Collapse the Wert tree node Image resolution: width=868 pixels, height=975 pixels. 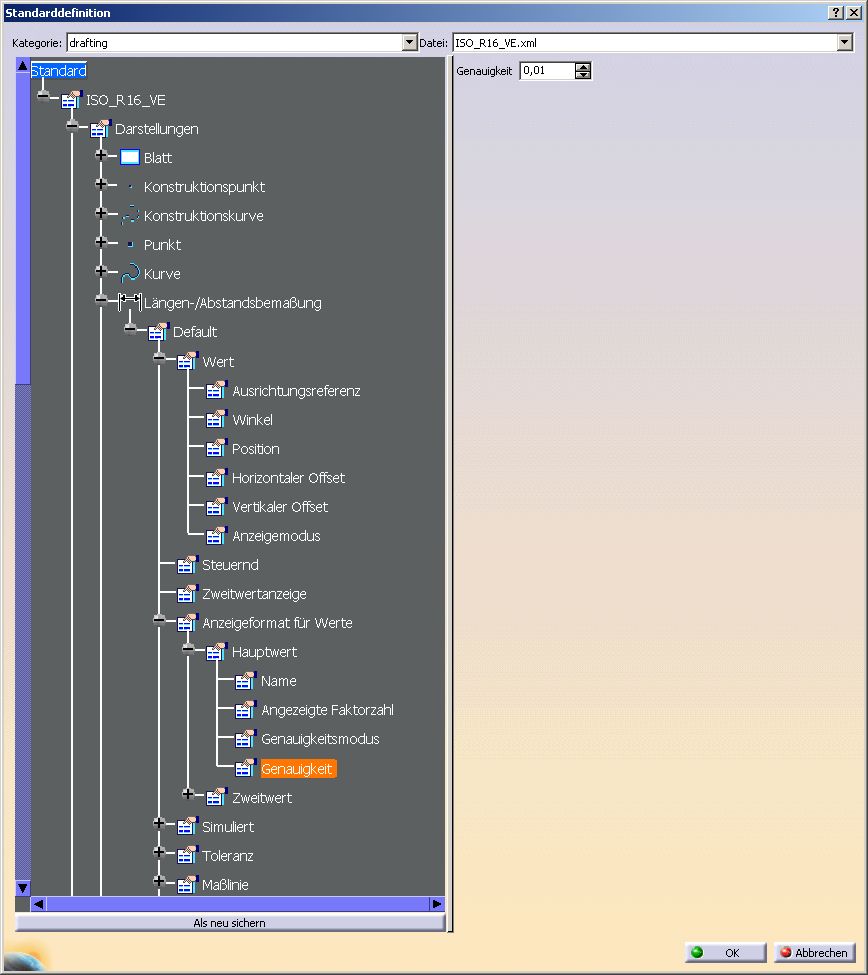[159, 358]
